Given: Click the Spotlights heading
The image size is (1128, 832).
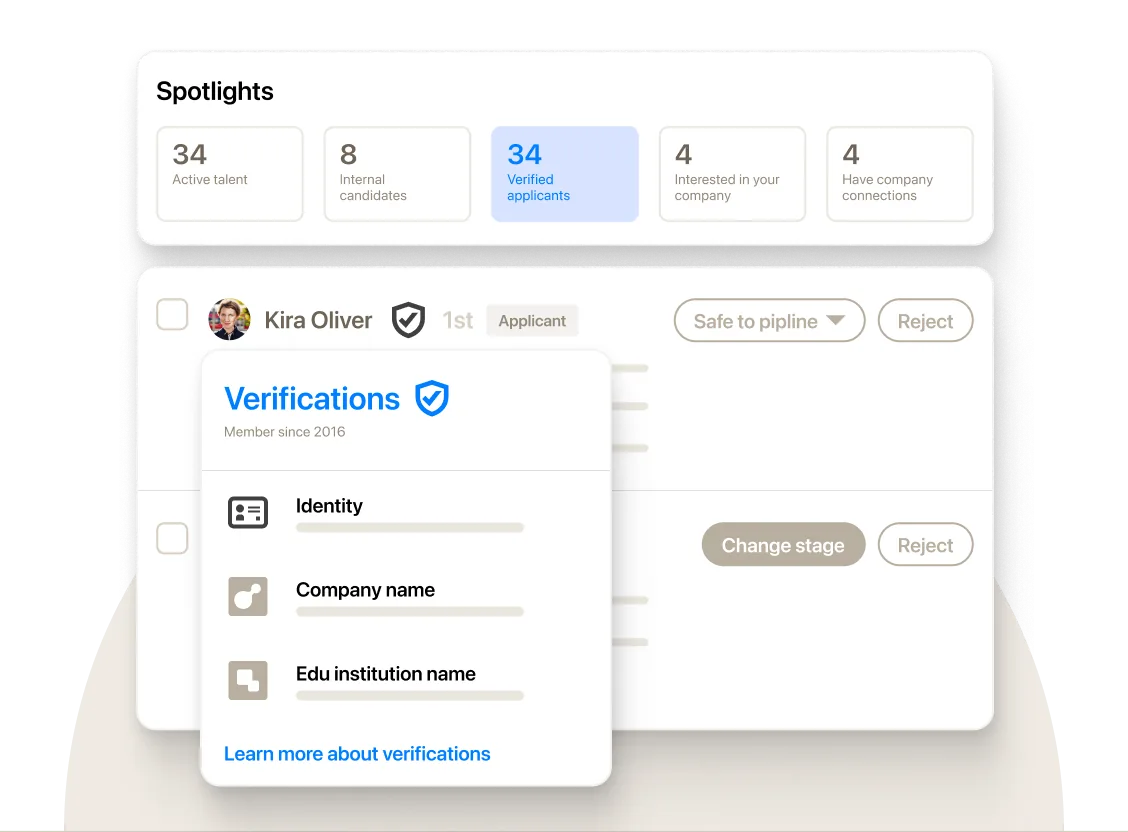Looking at the screenshot, I should (x=214, y=91).
